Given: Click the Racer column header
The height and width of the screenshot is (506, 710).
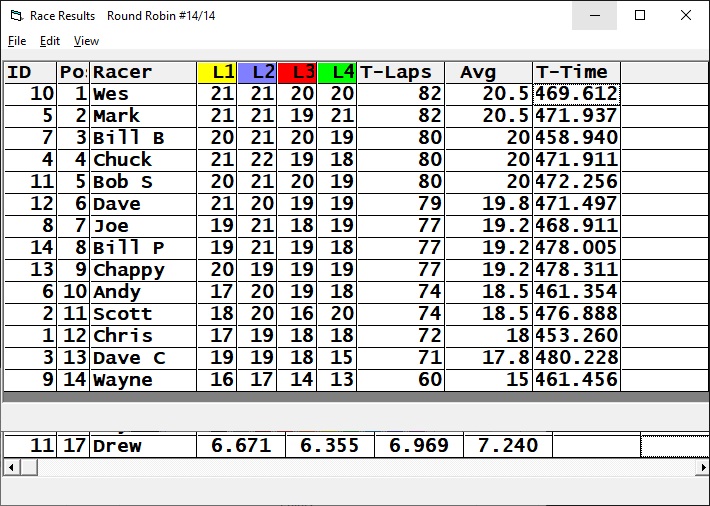Looking at the screenshot, I should (x=143, y=72).
